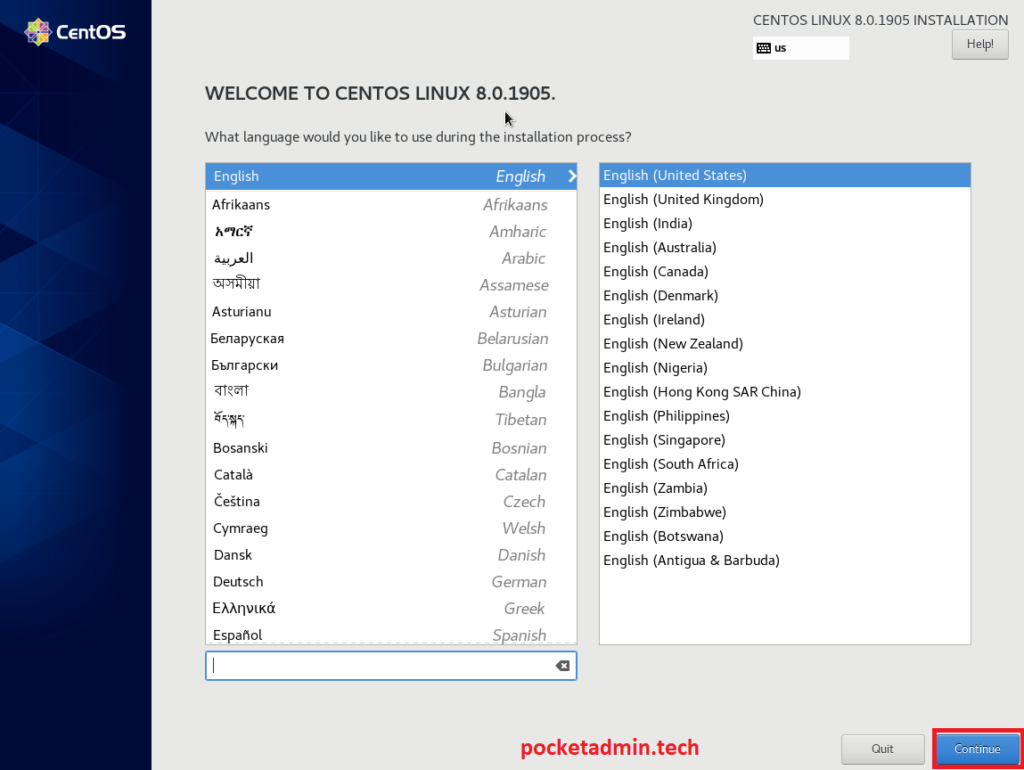Select Català language
Image resolution: width=1024 pixels, height=770 pixels.
[391, 475]
